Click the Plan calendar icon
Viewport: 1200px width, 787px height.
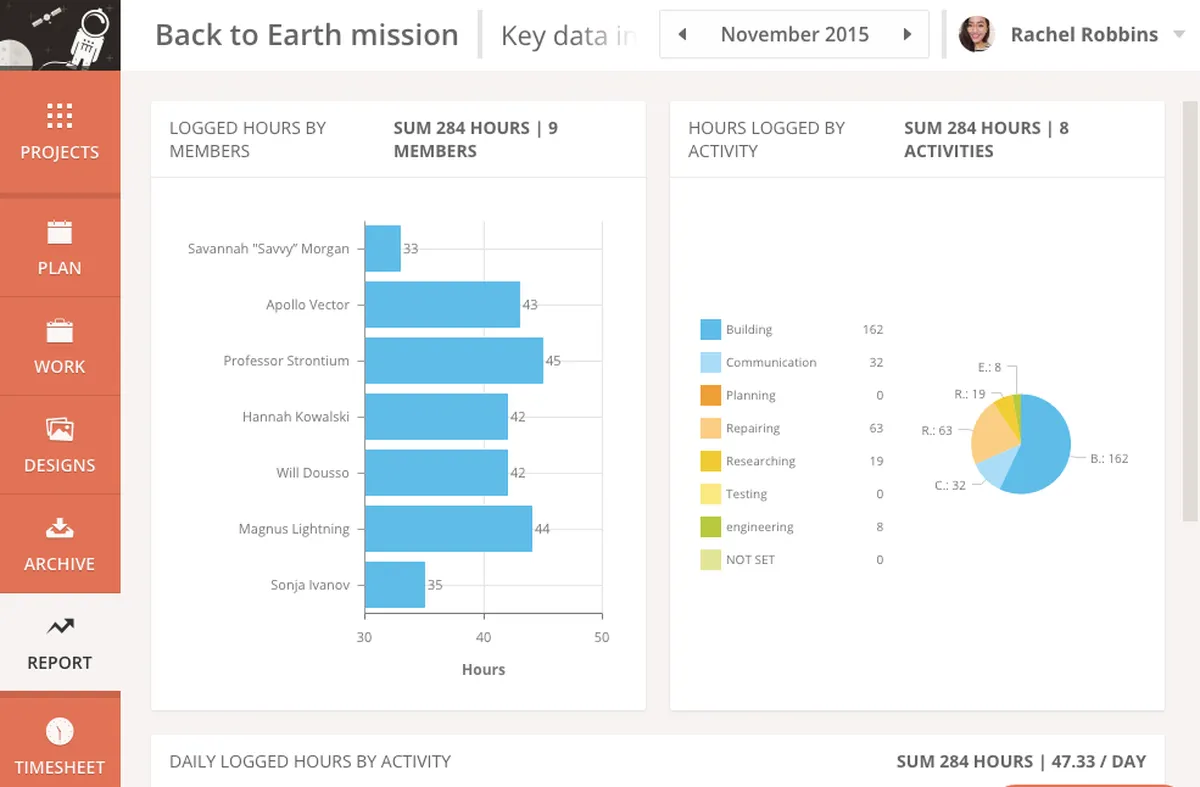point(59,232)
